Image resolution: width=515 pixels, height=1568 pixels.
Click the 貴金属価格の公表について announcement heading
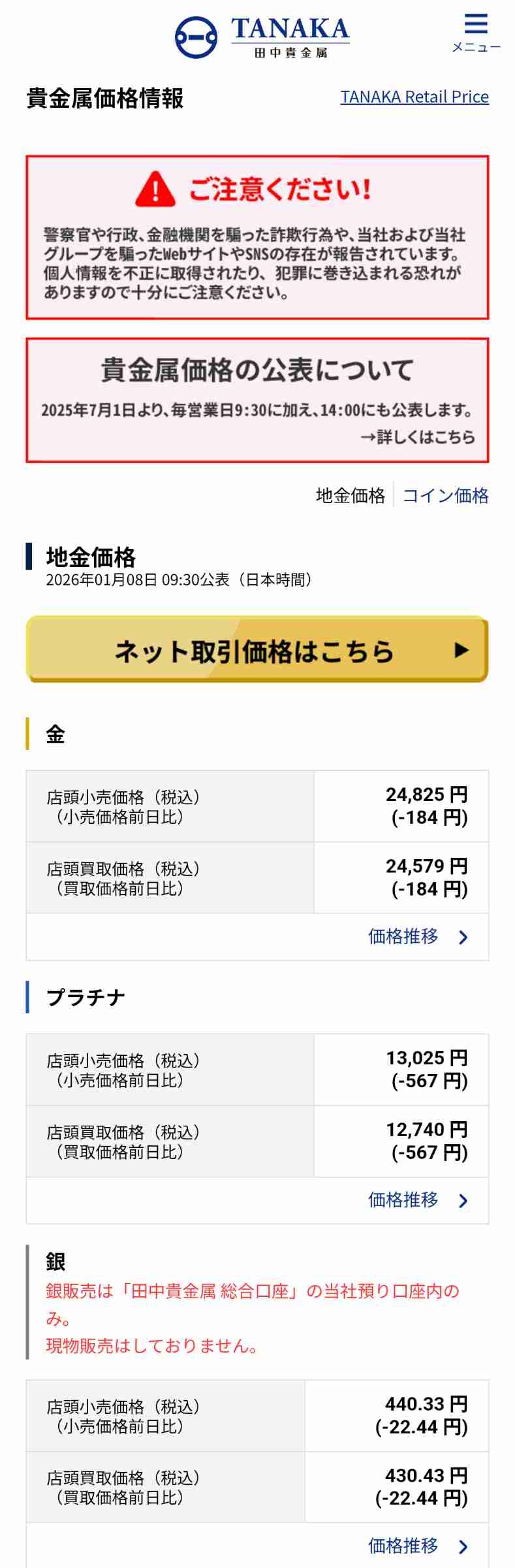[257, 370]
